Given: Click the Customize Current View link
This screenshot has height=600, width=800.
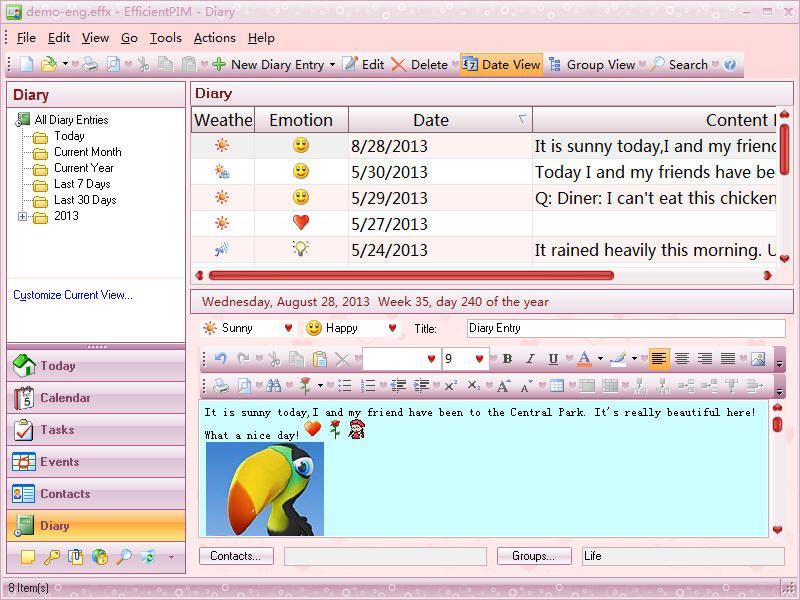Looking at the screenshot, I should point(72,295).
